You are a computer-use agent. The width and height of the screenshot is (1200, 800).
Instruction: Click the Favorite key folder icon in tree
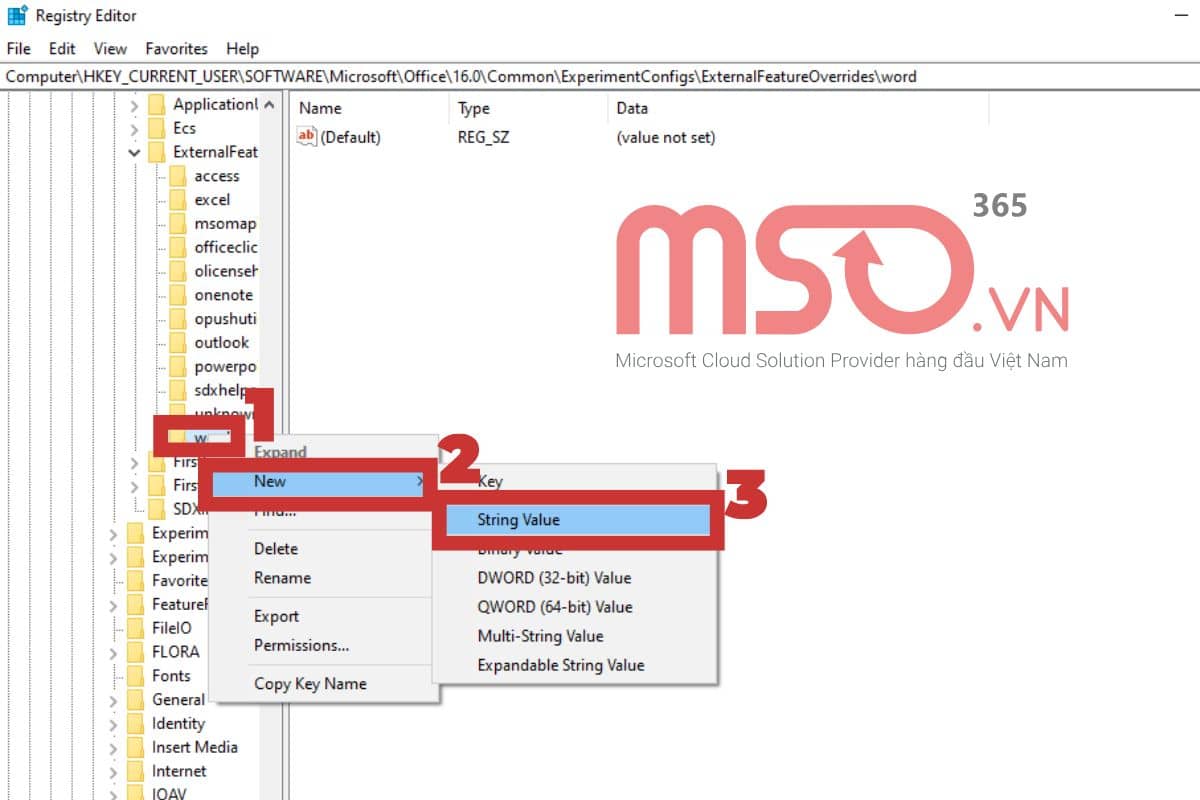tap(135, 581)
